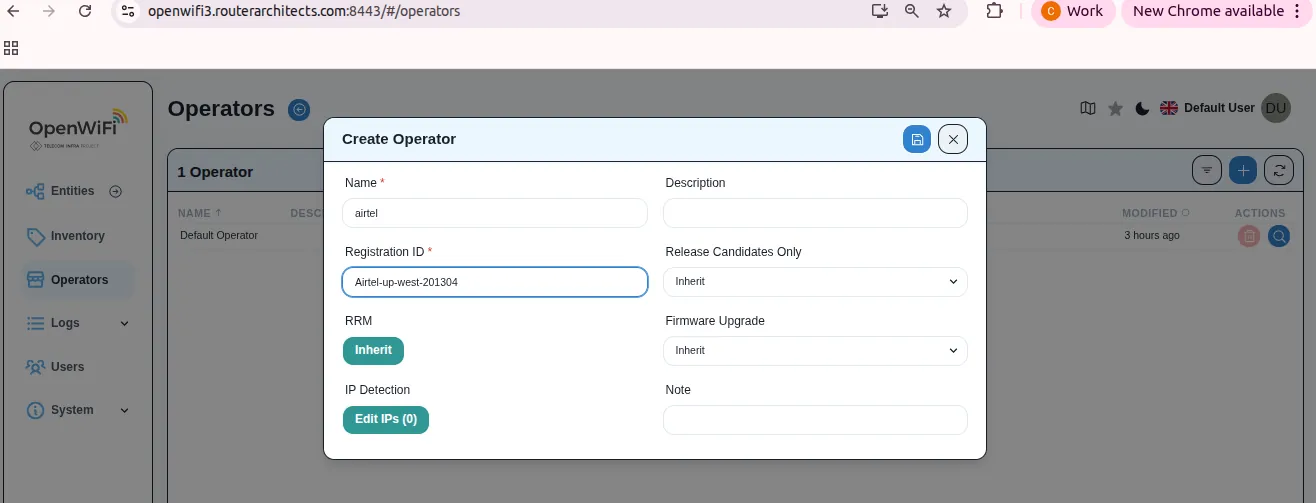
Task: Expand the System sidebar menu
Action: coord(78,410)
